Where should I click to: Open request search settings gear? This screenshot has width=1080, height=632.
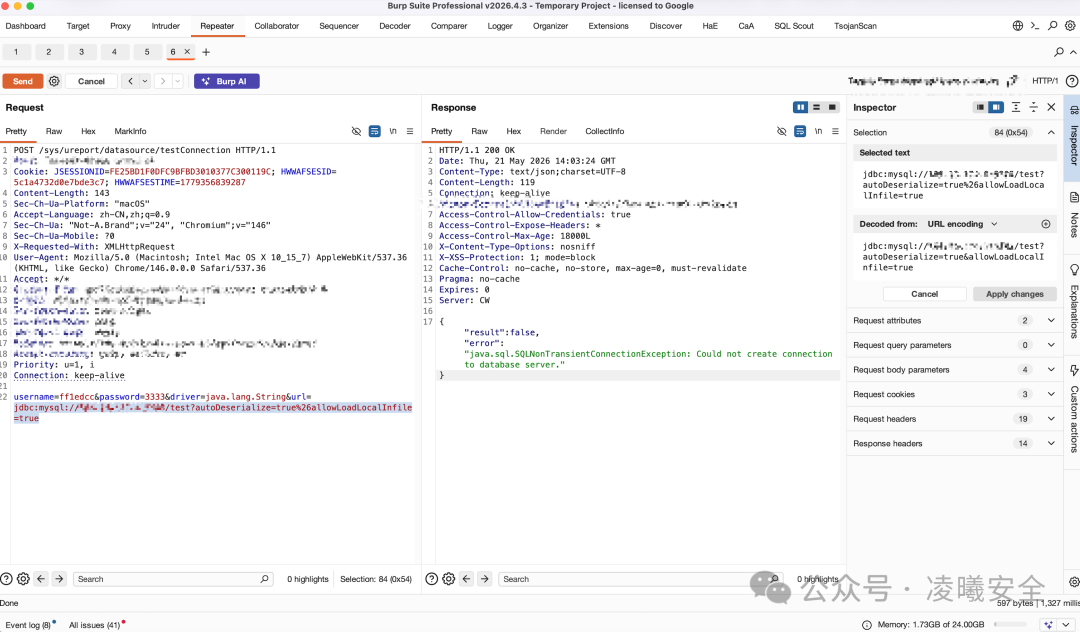click(23, 579)
